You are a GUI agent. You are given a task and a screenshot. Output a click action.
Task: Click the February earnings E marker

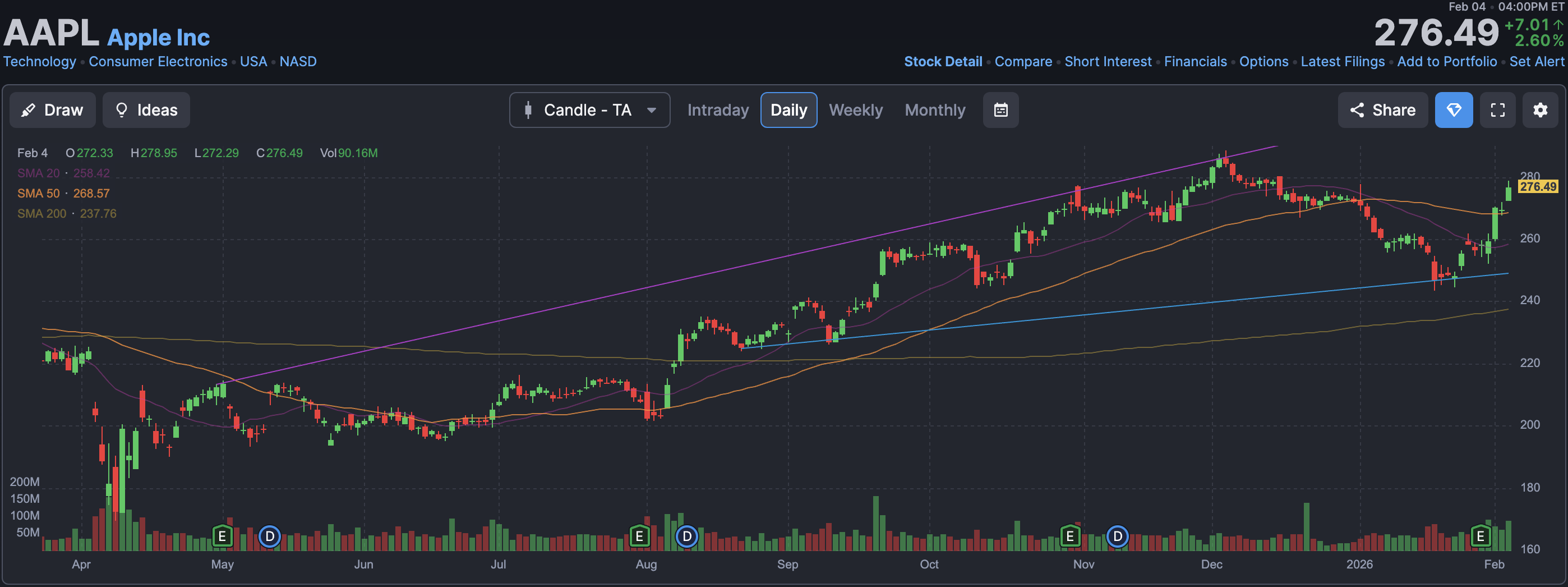tap(1481, 536)
